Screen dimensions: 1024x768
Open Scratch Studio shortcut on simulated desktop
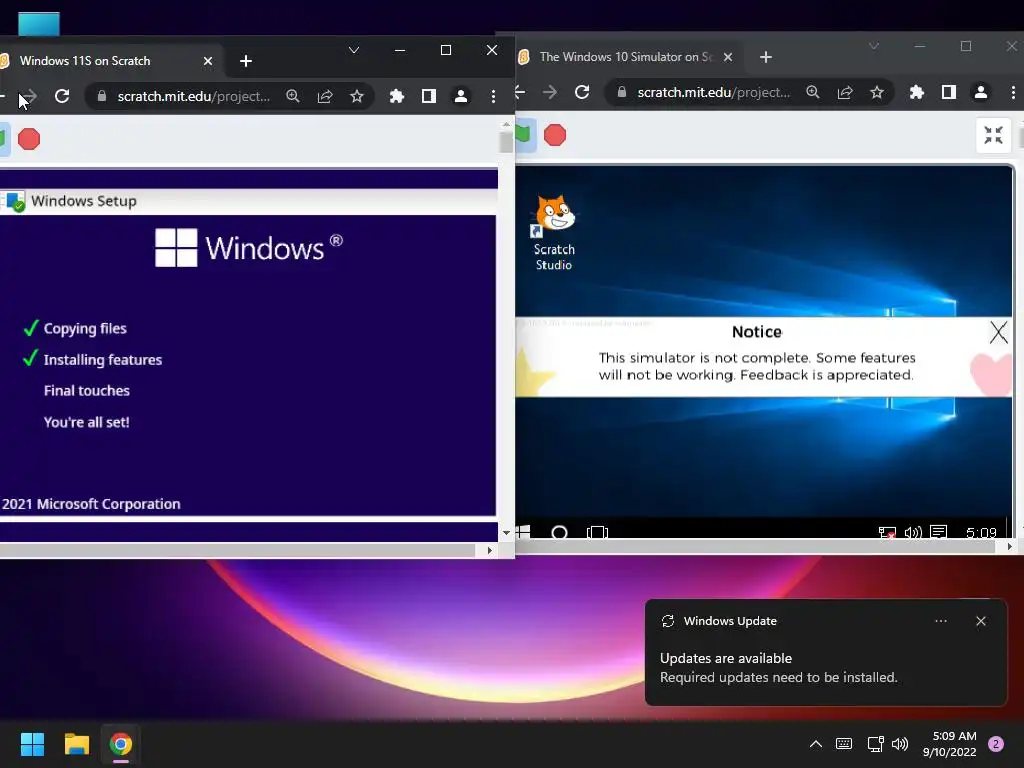554,232
